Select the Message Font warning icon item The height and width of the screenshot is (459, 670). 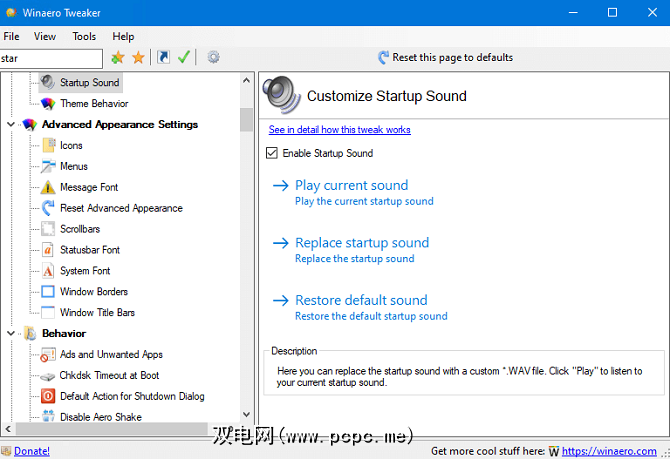(x=49, y=187)
